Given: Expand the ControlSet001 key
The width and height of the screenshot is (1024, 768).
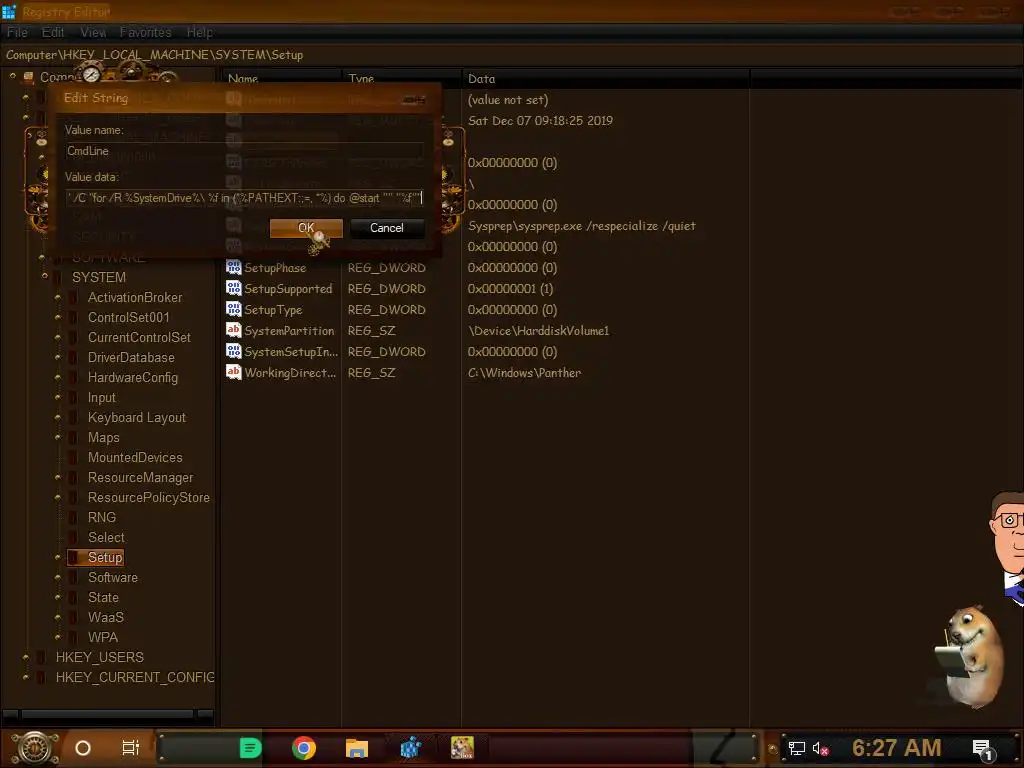Looking at the screenshot, I should tap(57, 317).
